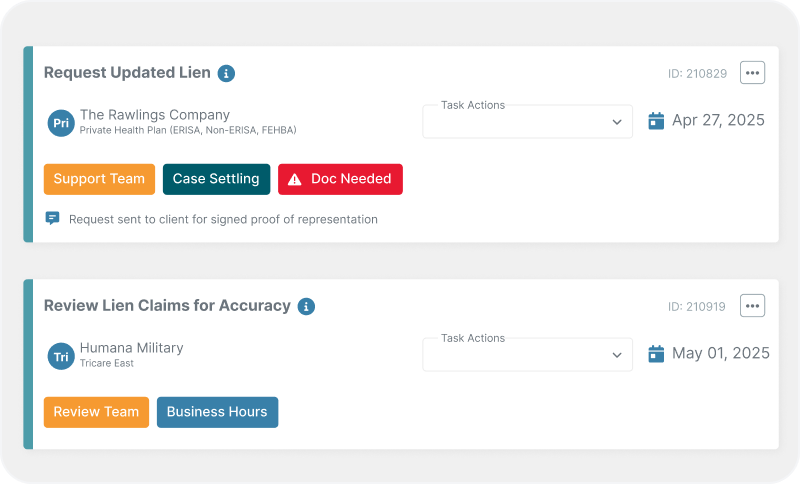Click the calendar icon beside Apr 27, 2025
This screenshot has width=800, height=484.
[656, 121]
